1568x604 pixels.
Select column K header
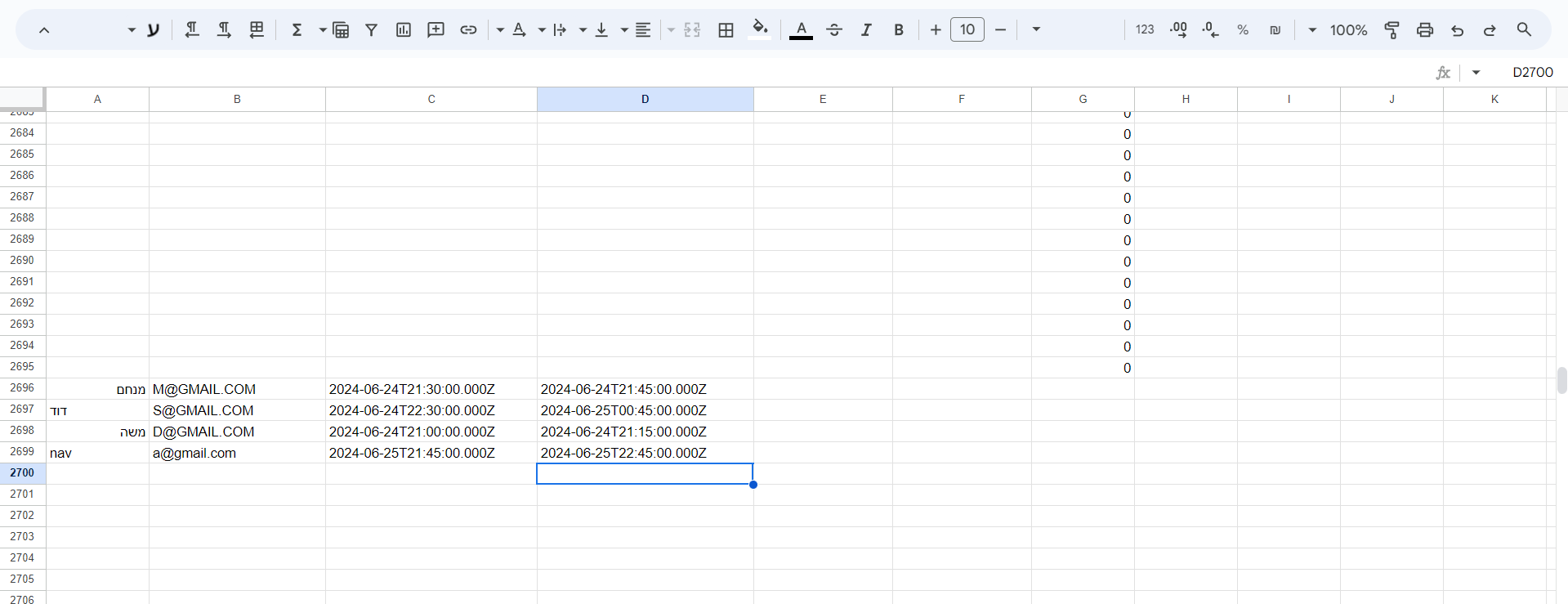click(x=1494, y=99)
